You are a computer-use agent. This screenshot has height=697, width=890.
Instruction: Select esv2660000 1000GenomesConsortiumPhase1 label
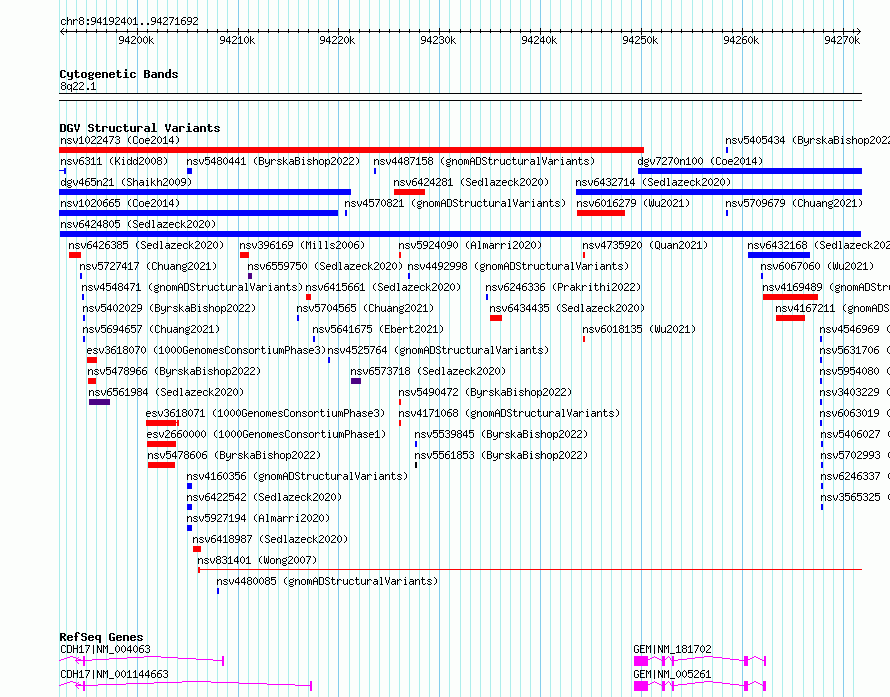click(266, 434)
